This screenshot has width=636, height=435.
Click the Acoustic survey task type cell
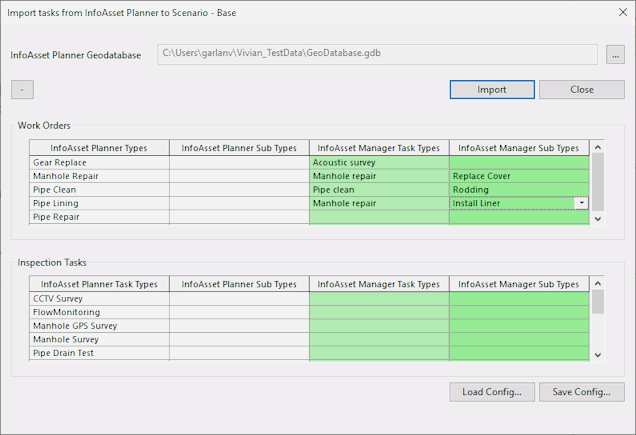[379, 163]
